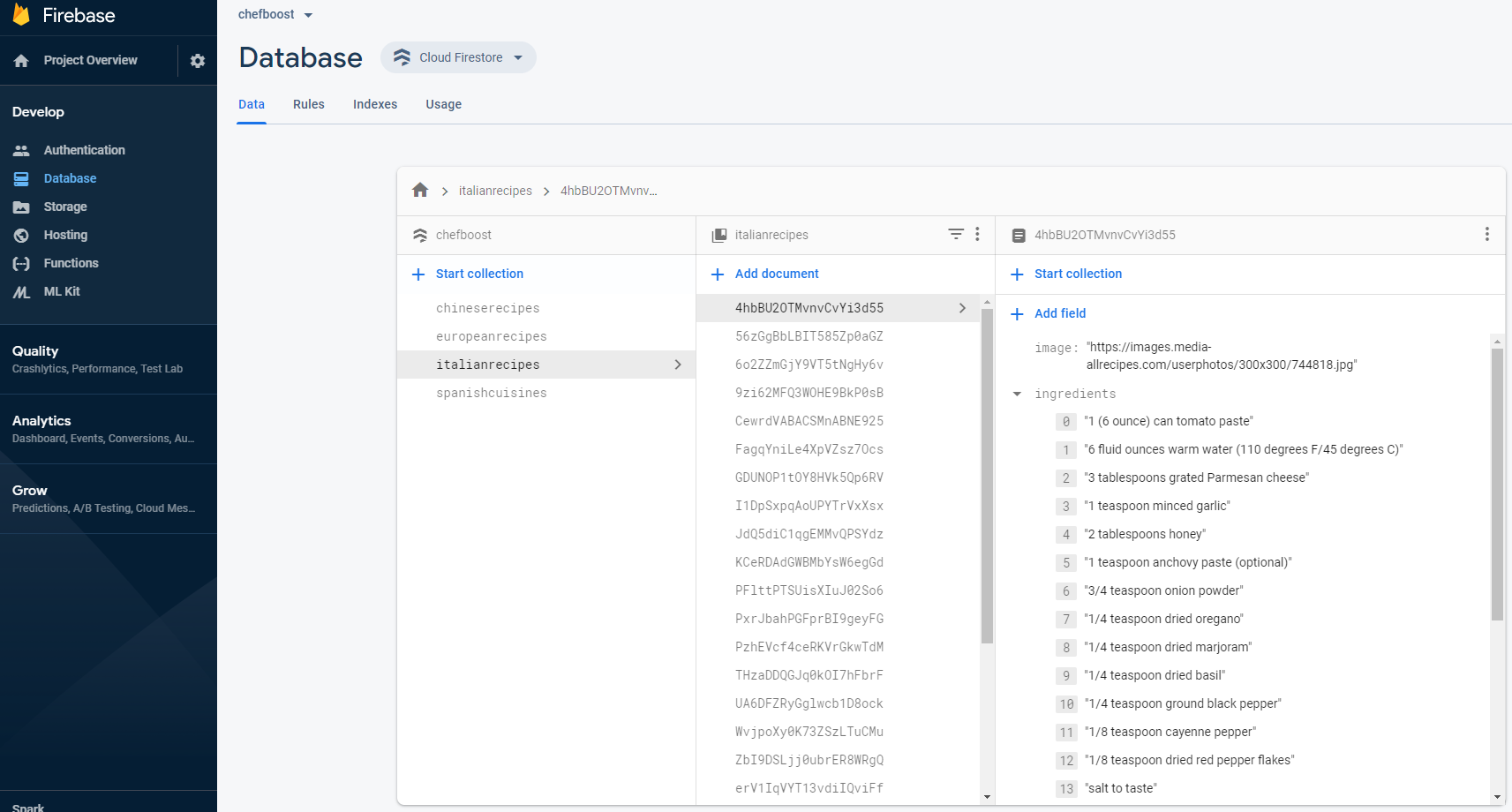Switch to the Data tab

coord(252,104)
